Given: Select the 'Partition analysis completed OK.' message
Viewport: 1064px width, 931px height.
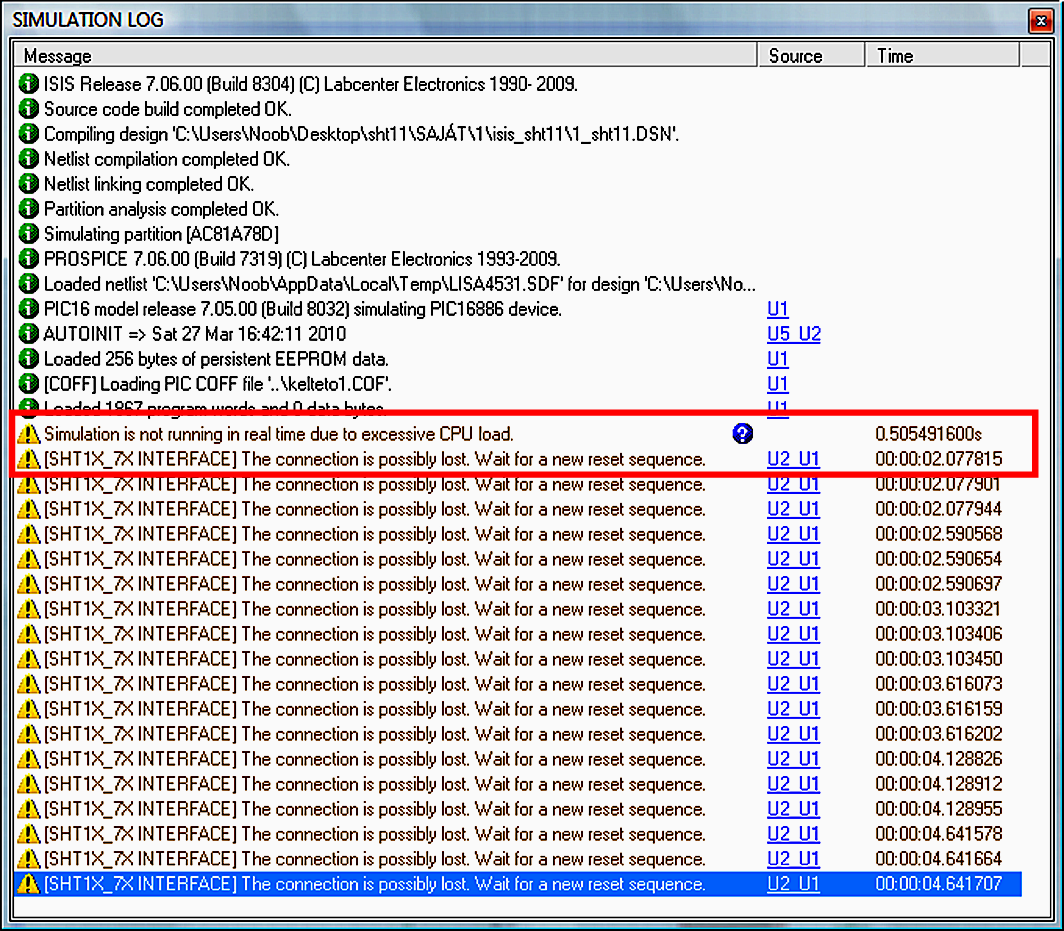Looking at the screenshot, I should pos(162,209).
